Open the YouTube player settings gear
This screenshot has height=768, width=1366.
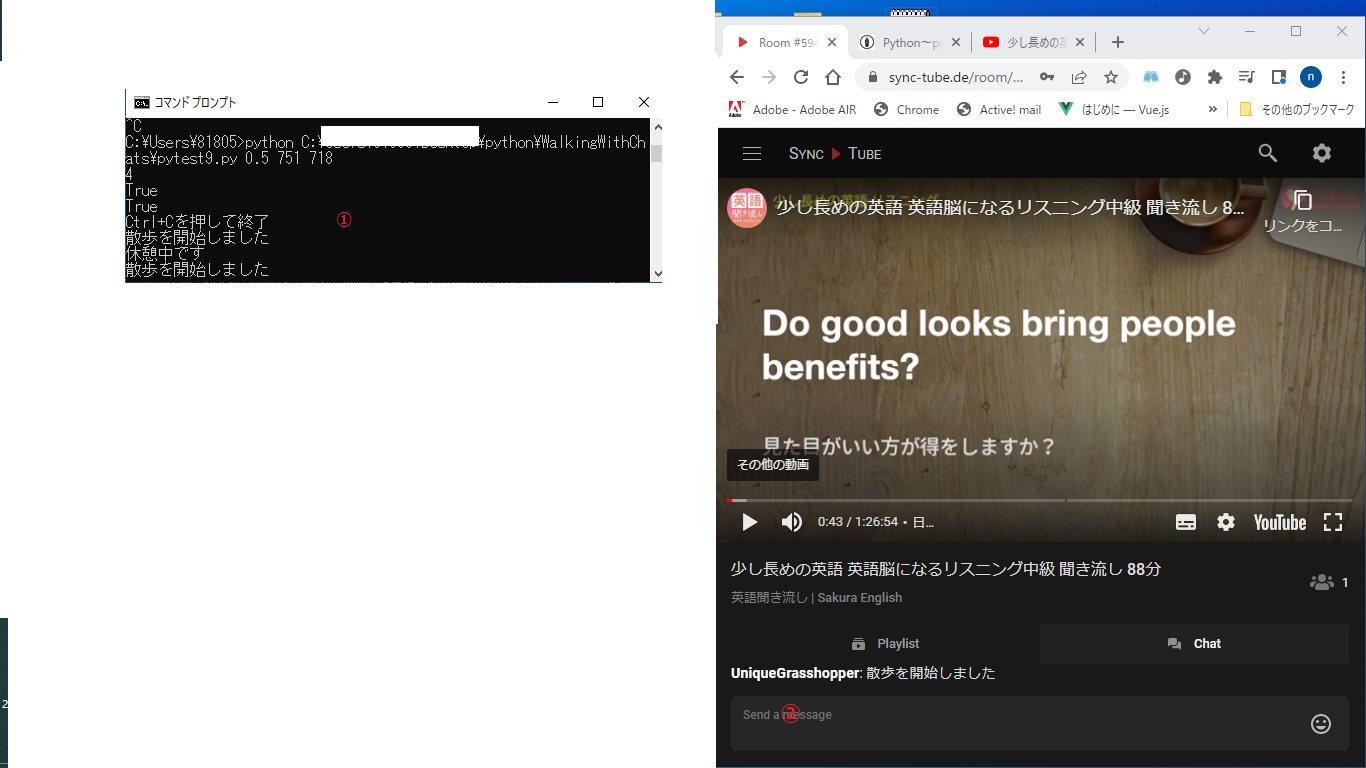coord(1226,522)
